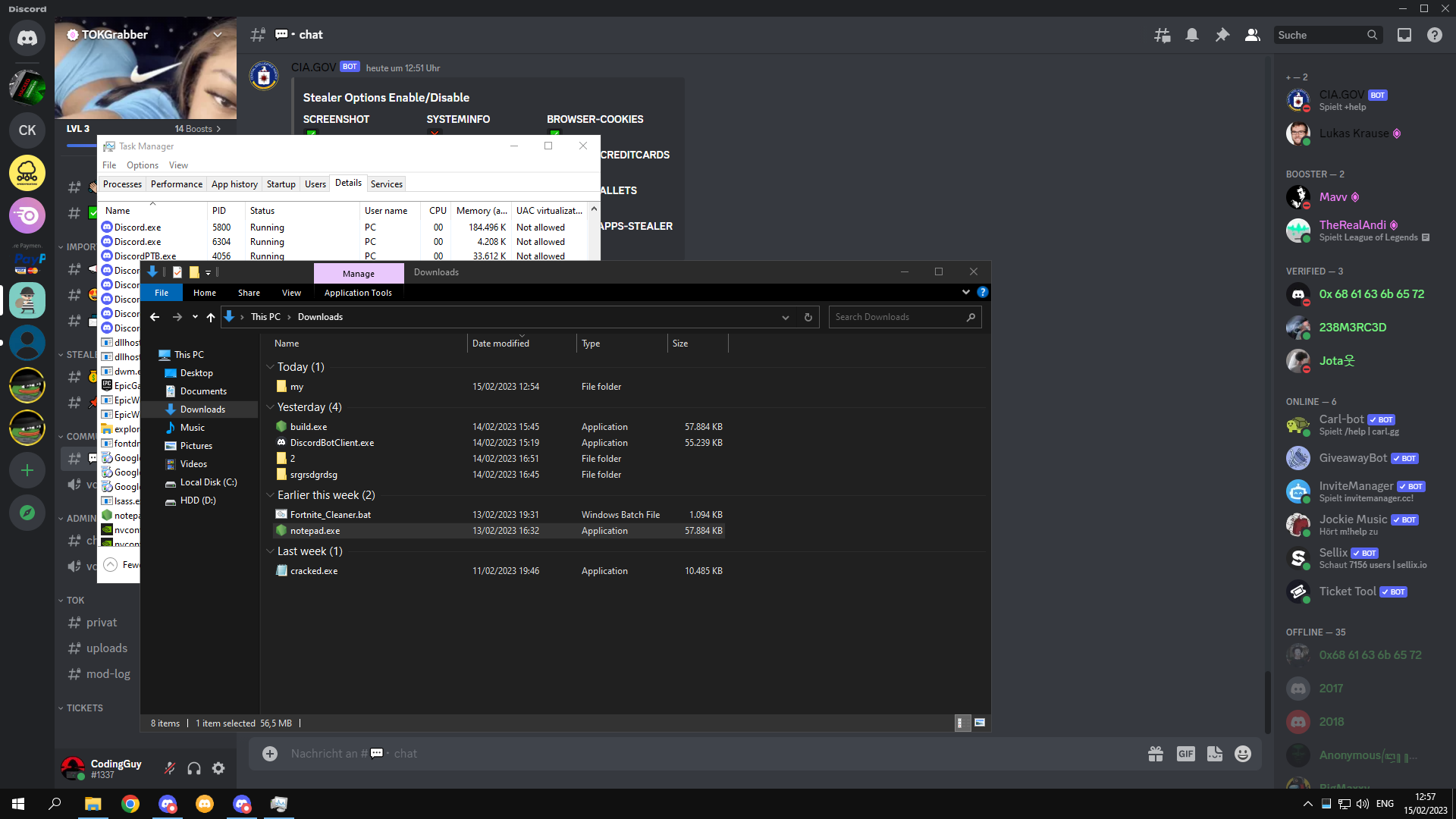Click the Discord Suche search box
This screenshot has height=819, width=1456.
(x=1327, y=35)
